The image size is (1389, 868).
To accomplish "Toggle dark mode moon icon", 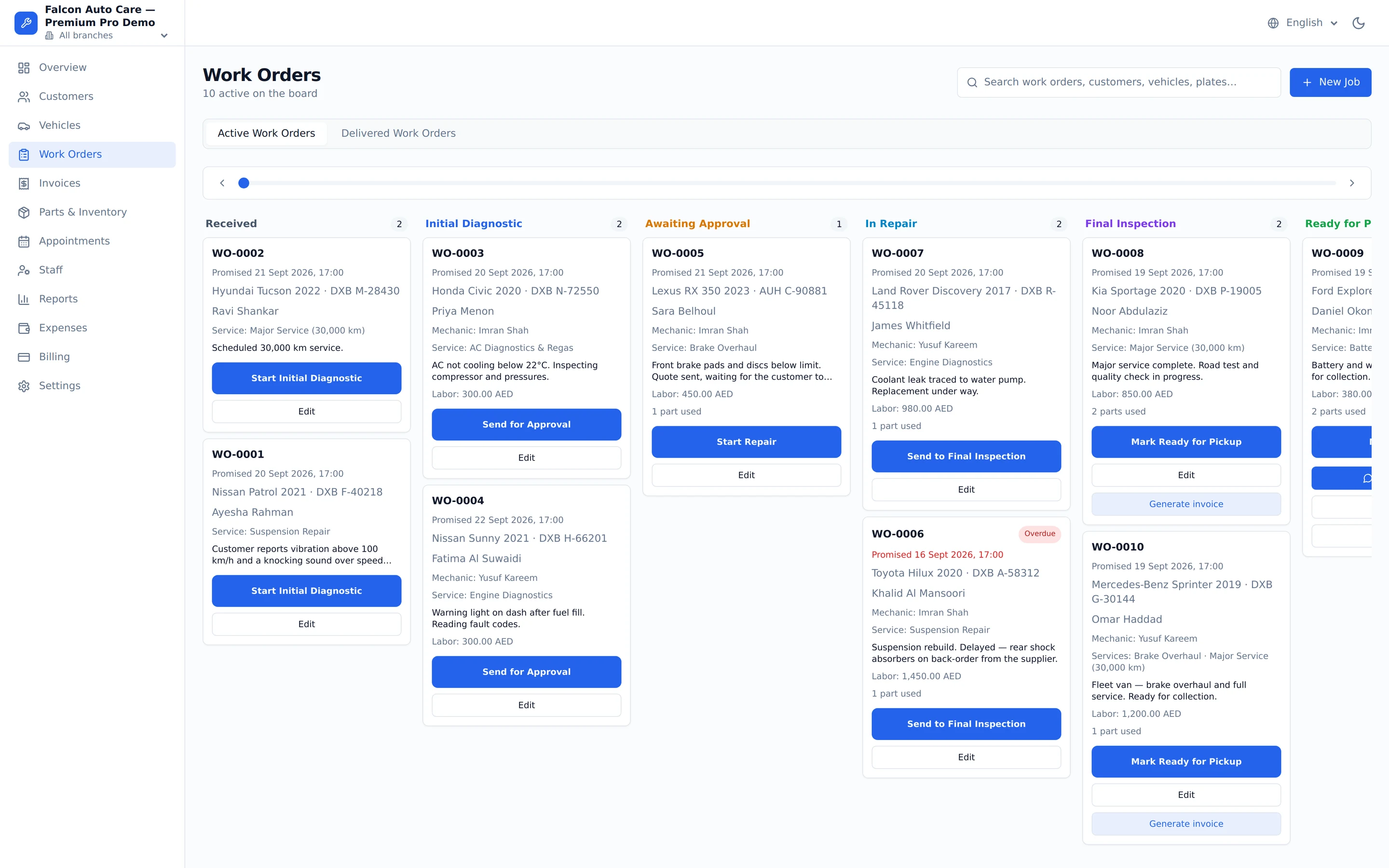I will (1358, 23).
